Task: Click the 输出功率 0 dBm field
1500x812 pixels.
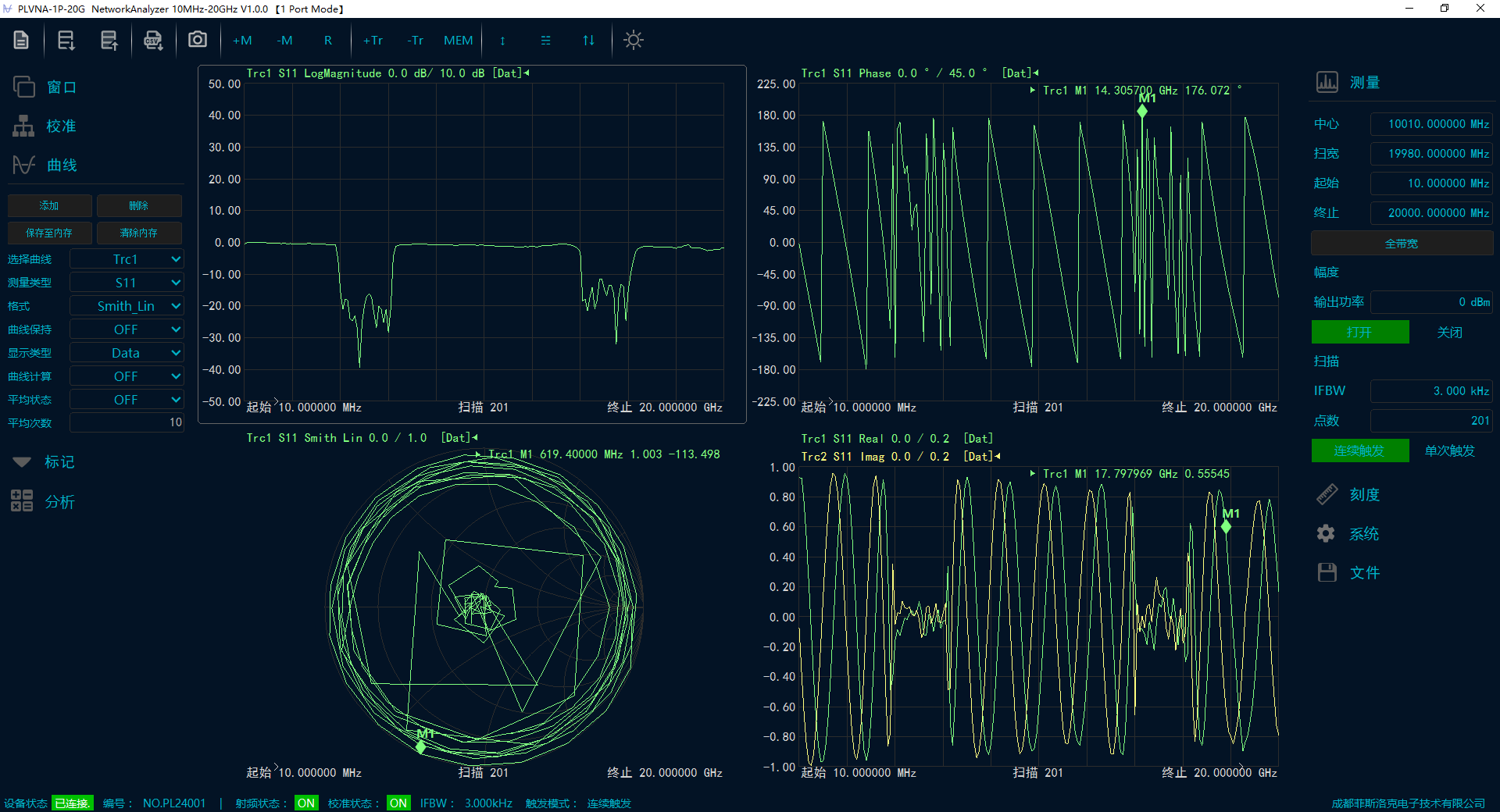Action: click(1431, 302)
